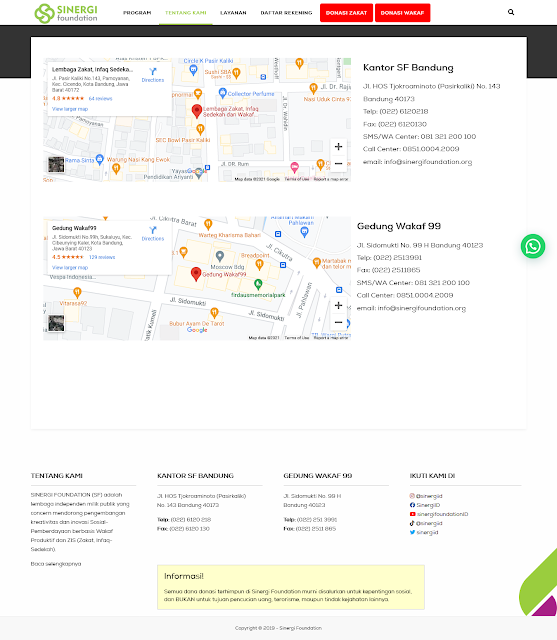Click the Collector Perfume shop marker
The image size is (557, 640).
[222, 93]
